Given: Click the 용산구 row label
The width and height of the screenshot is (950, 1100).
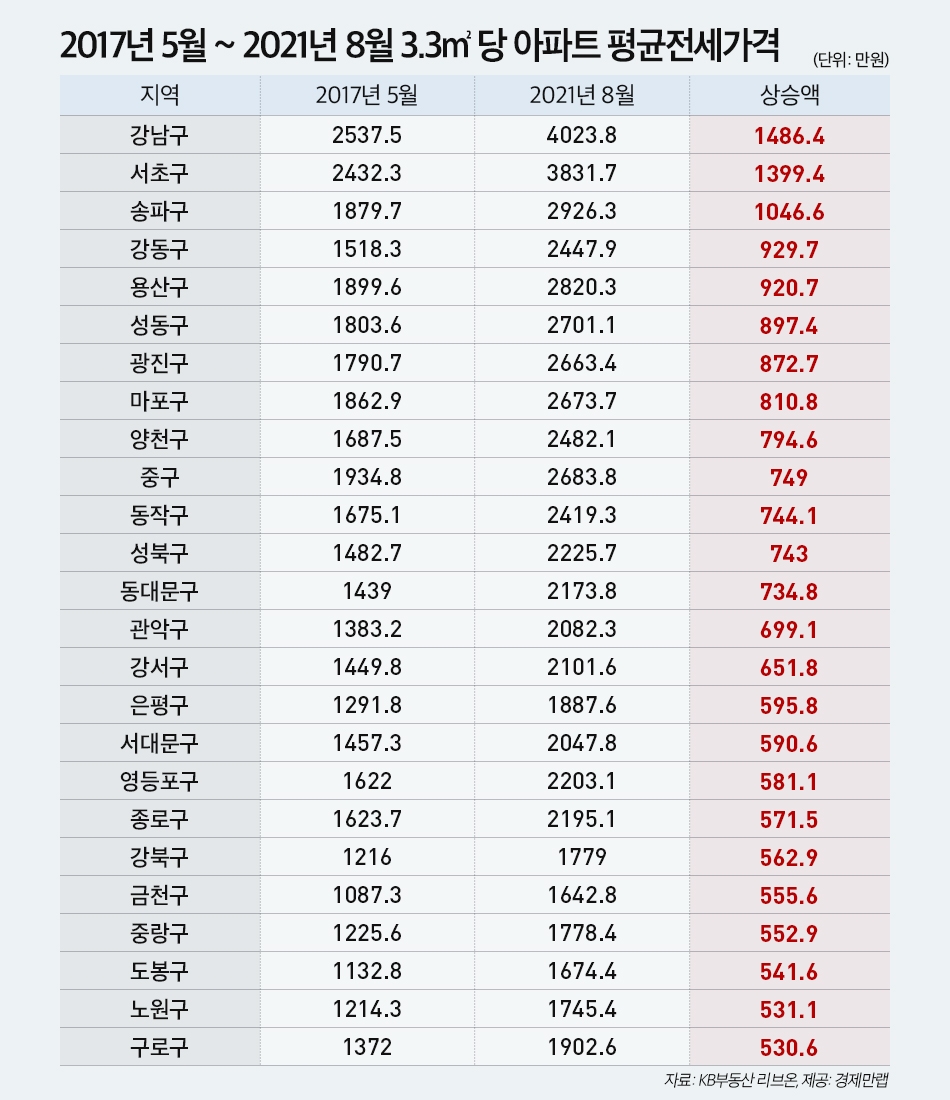Looking at the screenshot, I should [159, 287].
